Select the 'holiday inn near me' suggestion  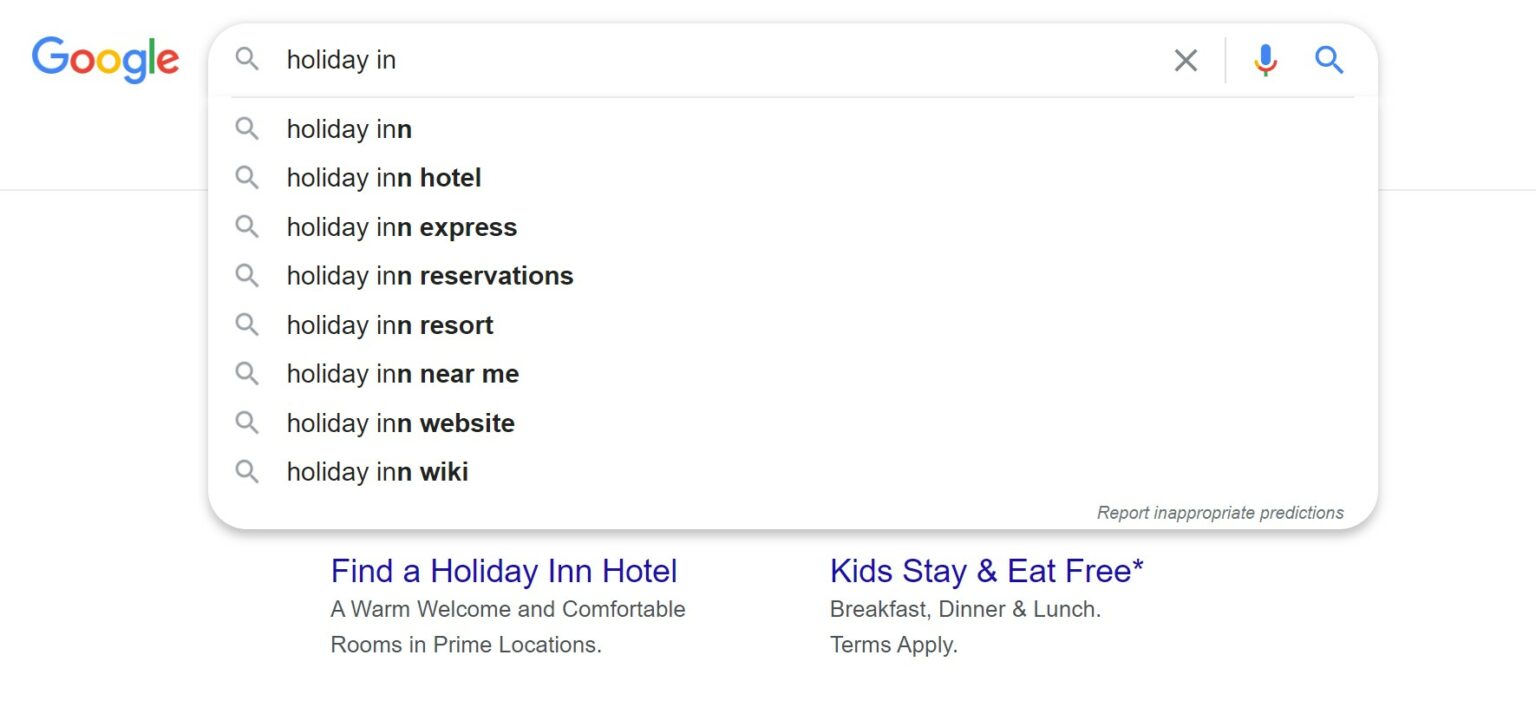[402, 374]
